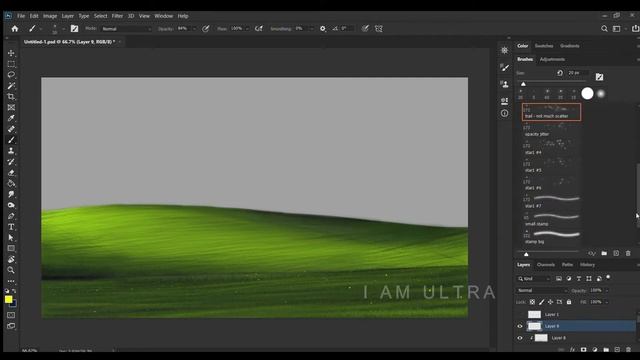Create new group folder icon in Layers panel
Viewport: 640px width, 360px height.
[x=606, y=349]
